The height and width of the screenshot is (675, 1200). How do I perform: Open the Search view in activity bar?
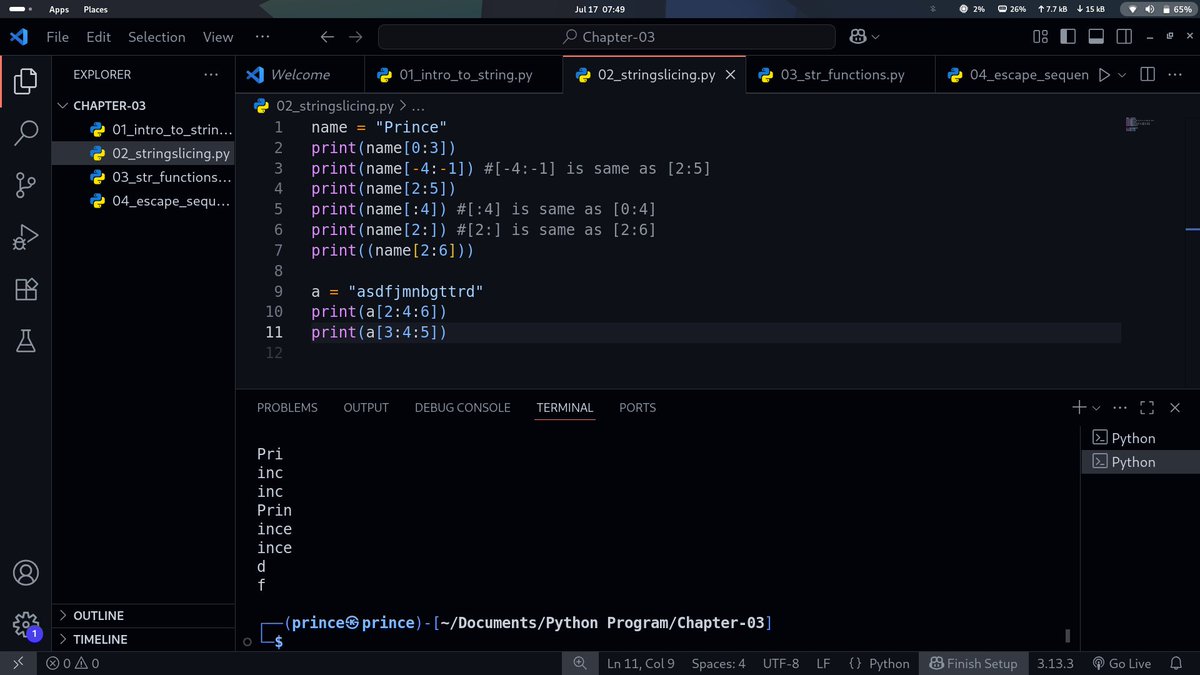click(x=26, y=133)
